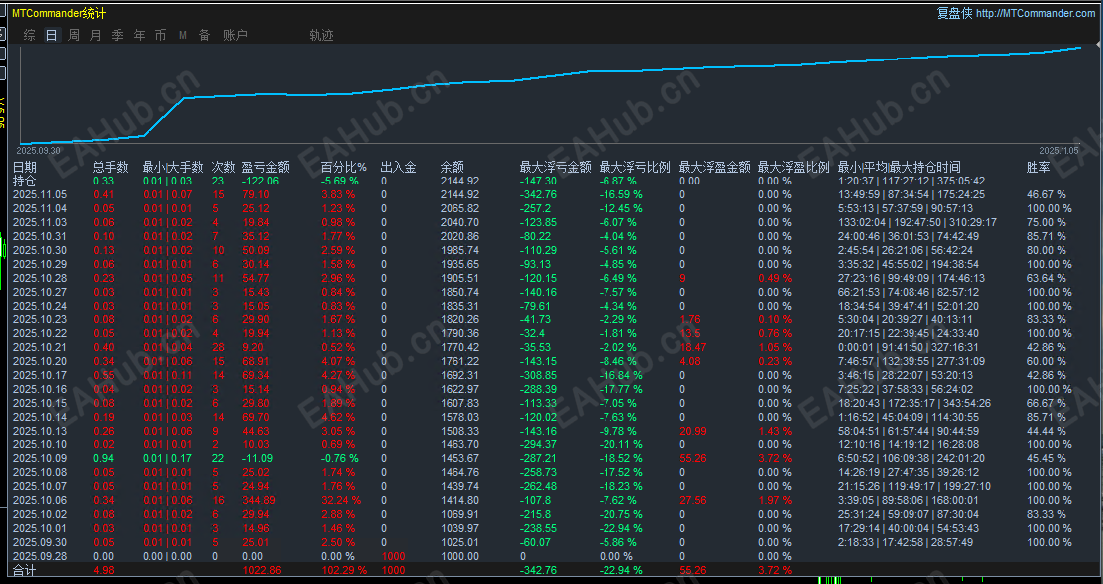Click the 1414.80 balance value

(x=459, y=500)
